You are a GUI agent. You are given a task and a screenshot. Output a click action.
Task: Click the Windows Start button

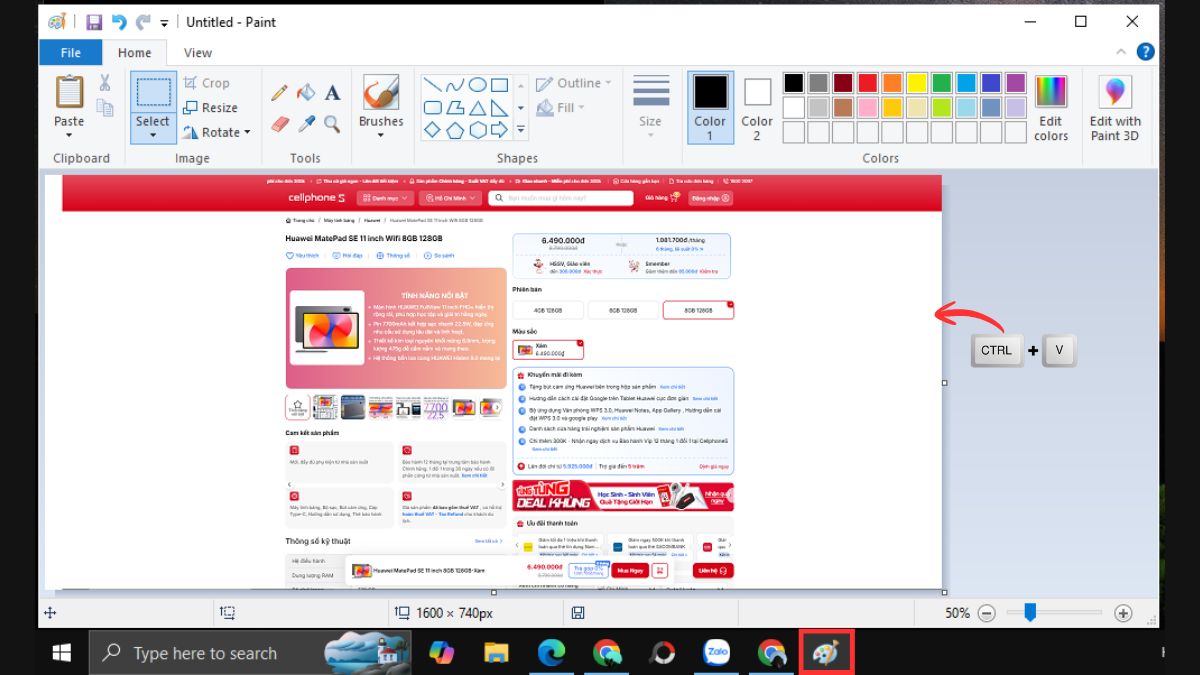point(62,653)
